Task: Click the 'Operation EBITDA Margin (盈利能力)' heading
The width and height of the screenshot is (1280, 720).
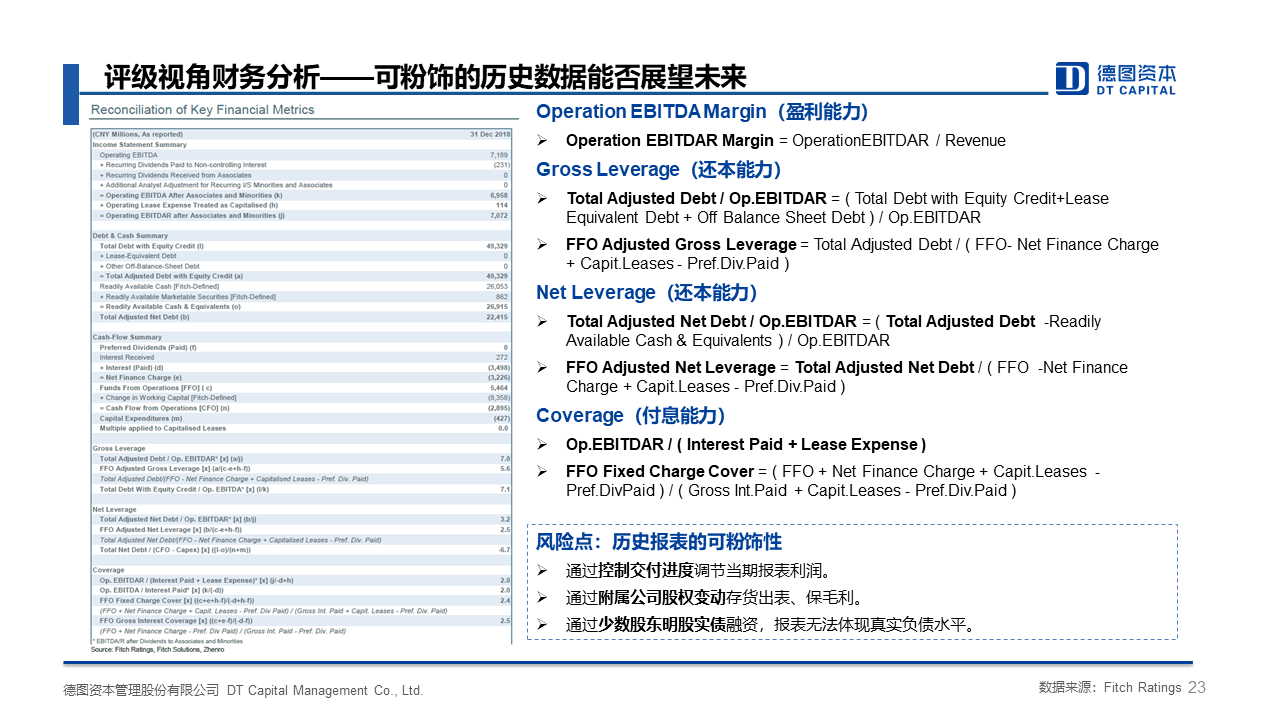Action: pos(702,111)
